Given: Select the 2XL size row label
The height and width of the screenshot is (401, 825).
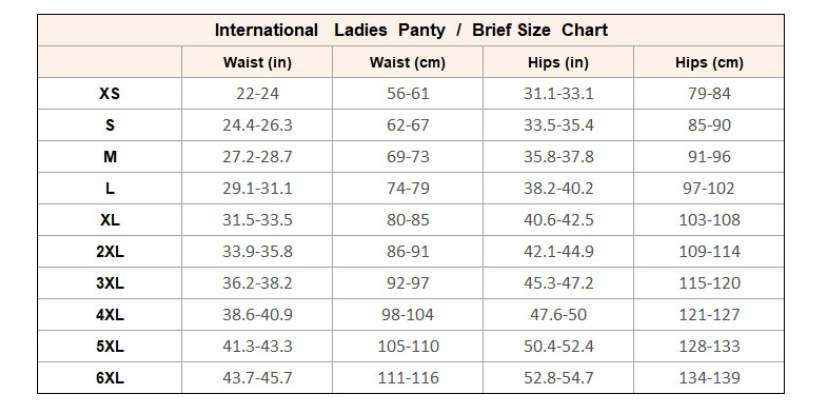Looking at the screenshot, I should coord(110,252).
